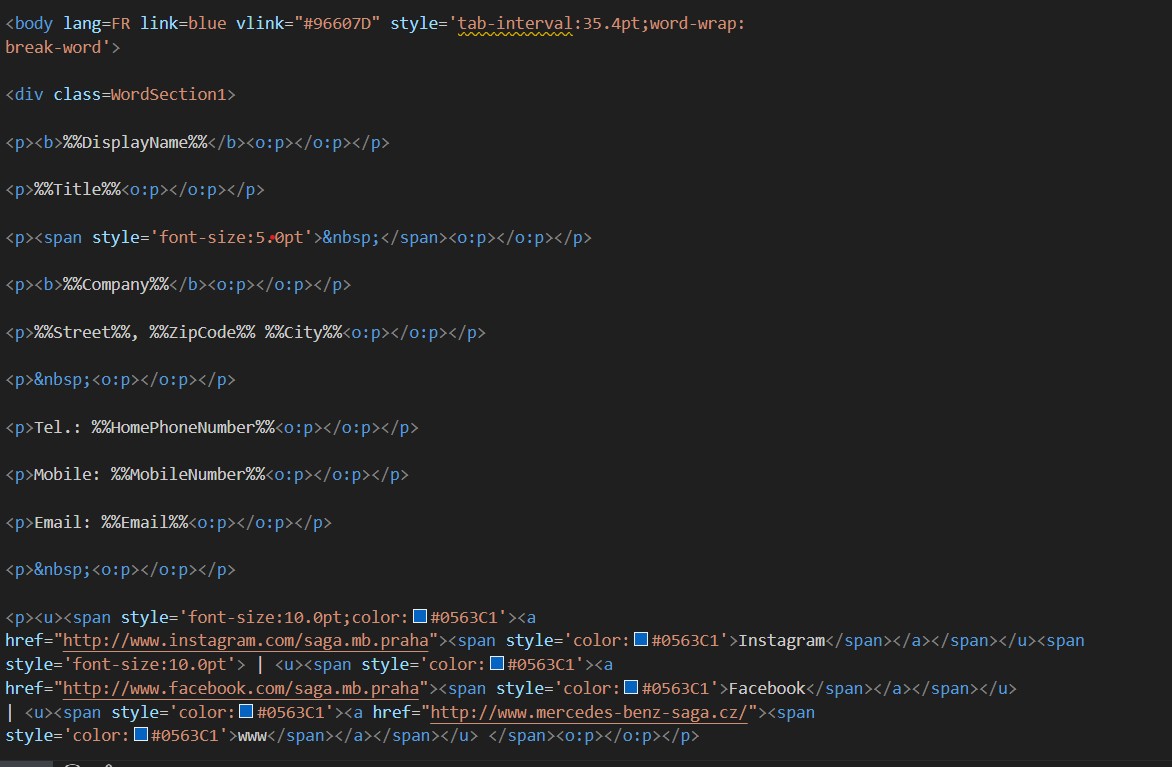The width and height of the screenshot is (1172, 767).
Task: Click color swatch after font-size:10.0pt;color:
Action: tap(420, 617)
